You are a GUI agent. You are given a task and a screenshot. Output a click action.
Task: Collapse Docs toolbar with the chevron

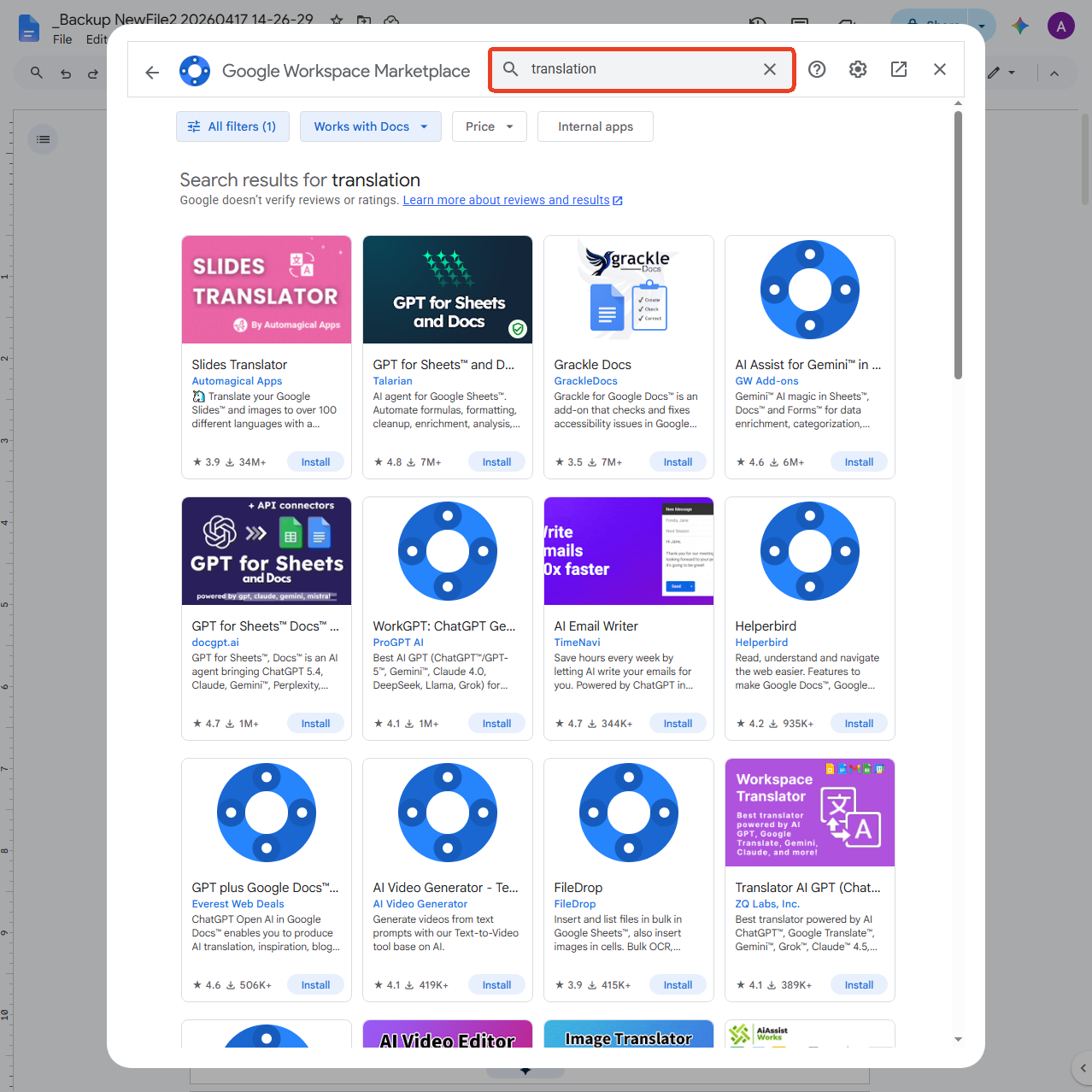pos(1054,73)
